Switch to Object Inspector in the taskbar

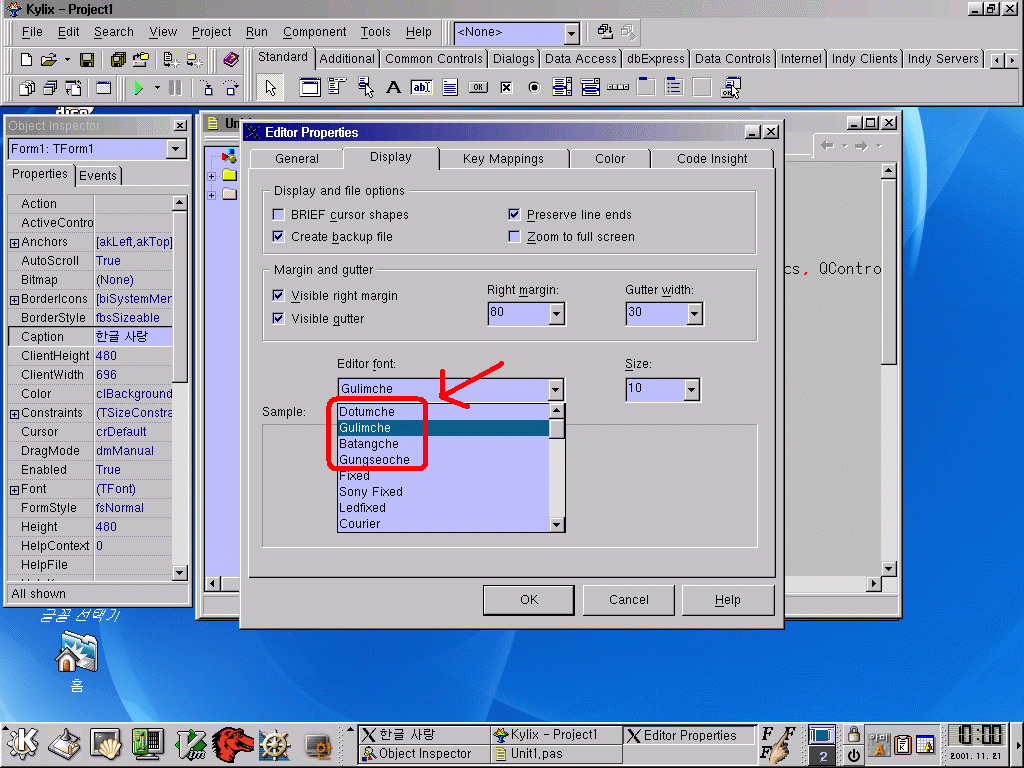click(x=424, y=754)
